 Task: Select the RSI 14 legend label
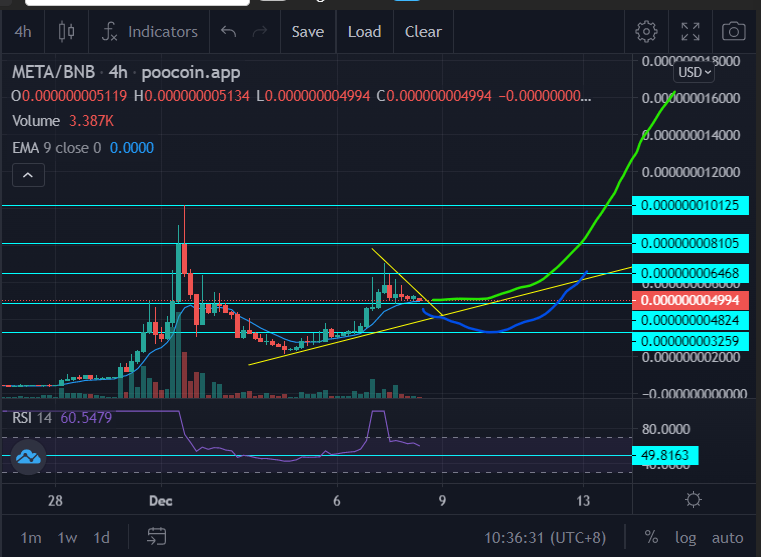[x=32, y=418]
